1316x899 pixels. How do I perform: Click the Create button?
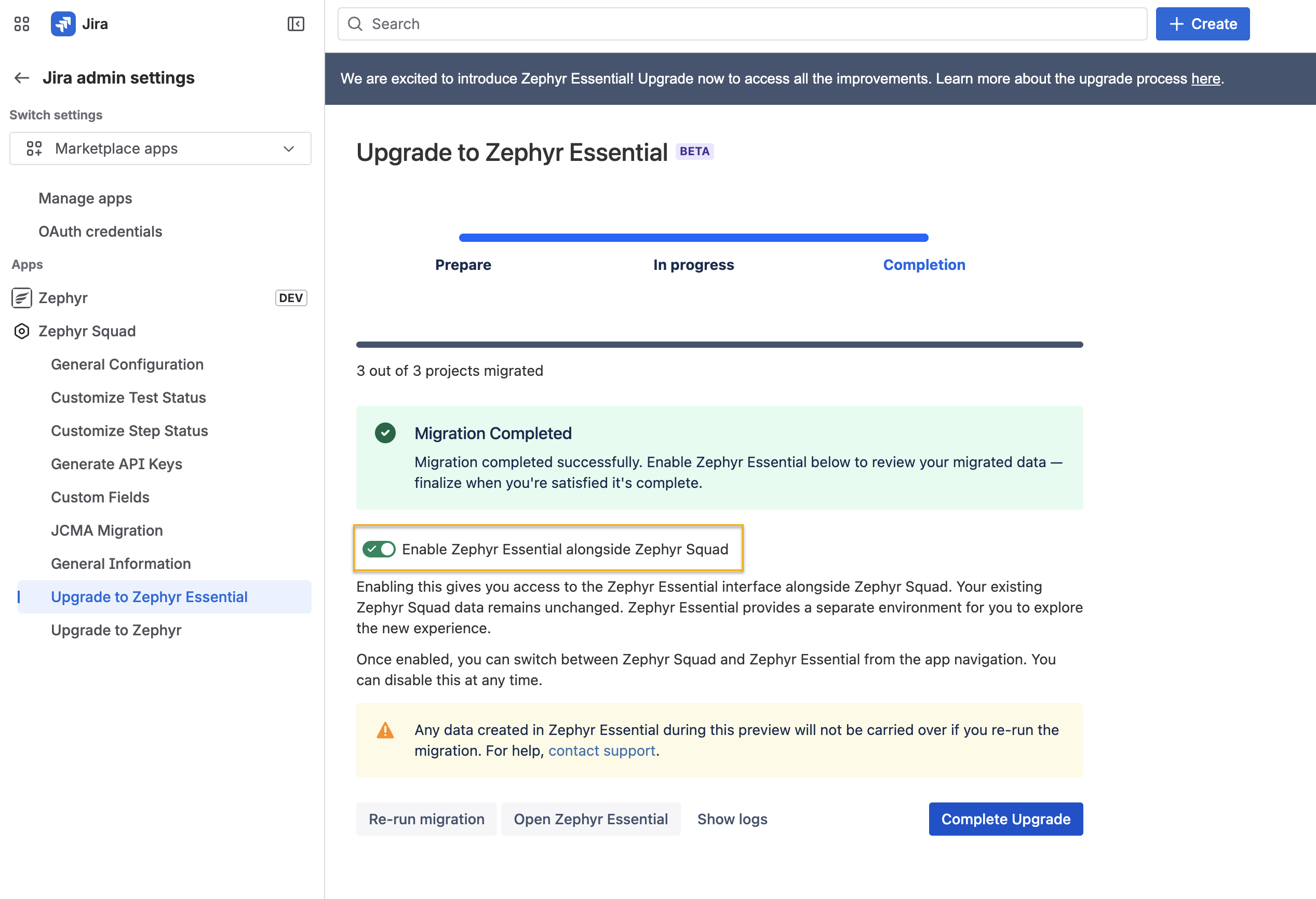tap(1203, 24)
